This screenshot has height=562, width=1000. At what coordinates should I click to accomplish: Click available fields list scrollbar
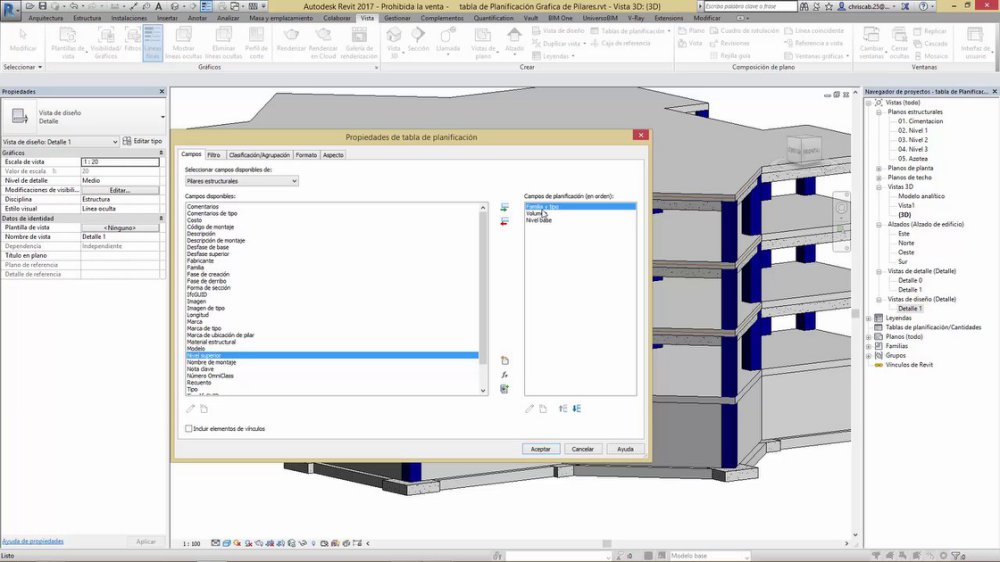click(483, 299)
